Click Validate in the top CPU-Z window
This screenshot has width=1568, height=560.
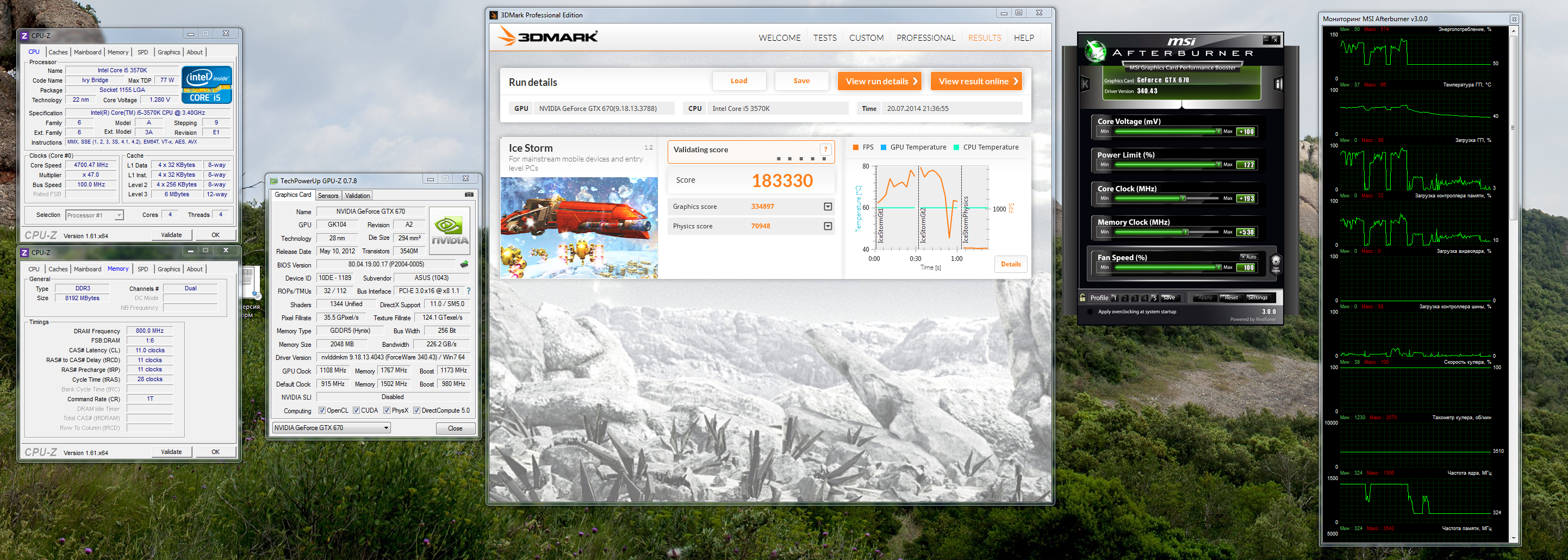[x=171, y=235]
